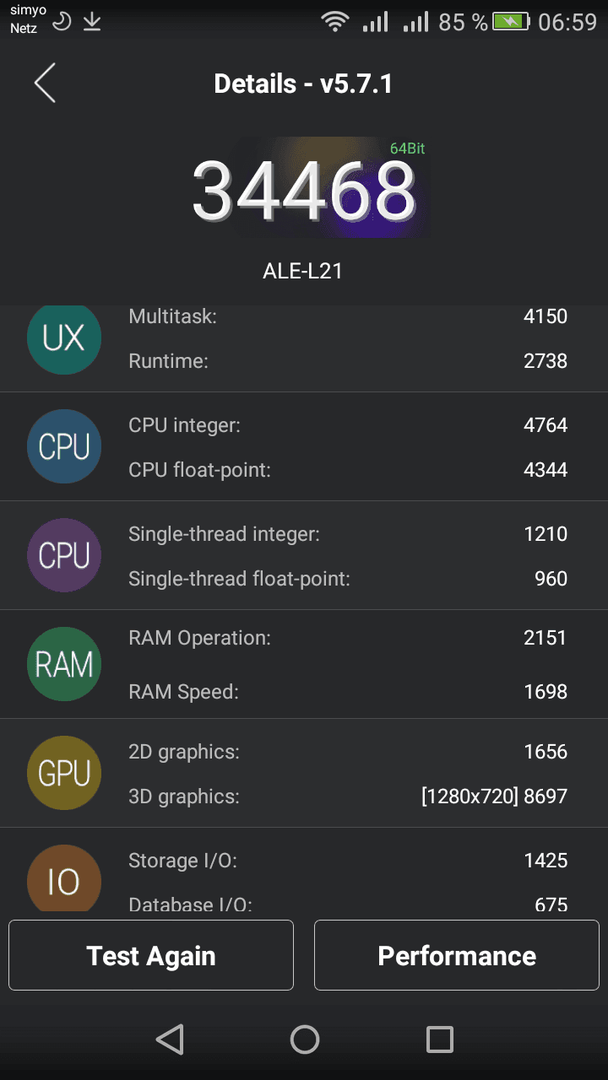
Task: Tap the Android home circle button
Action: click(304, 1039)
